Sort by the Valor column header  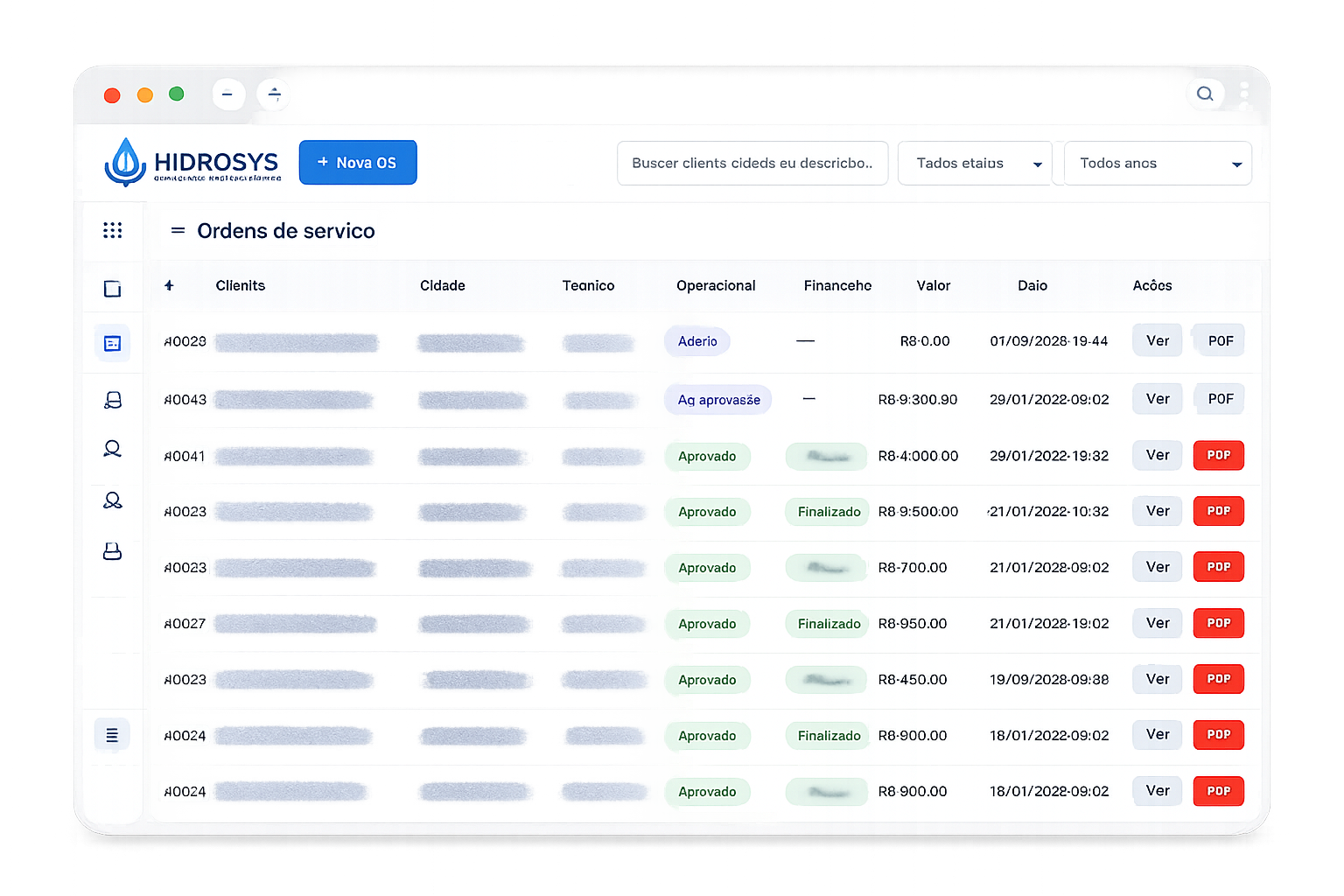click(933, 285)
